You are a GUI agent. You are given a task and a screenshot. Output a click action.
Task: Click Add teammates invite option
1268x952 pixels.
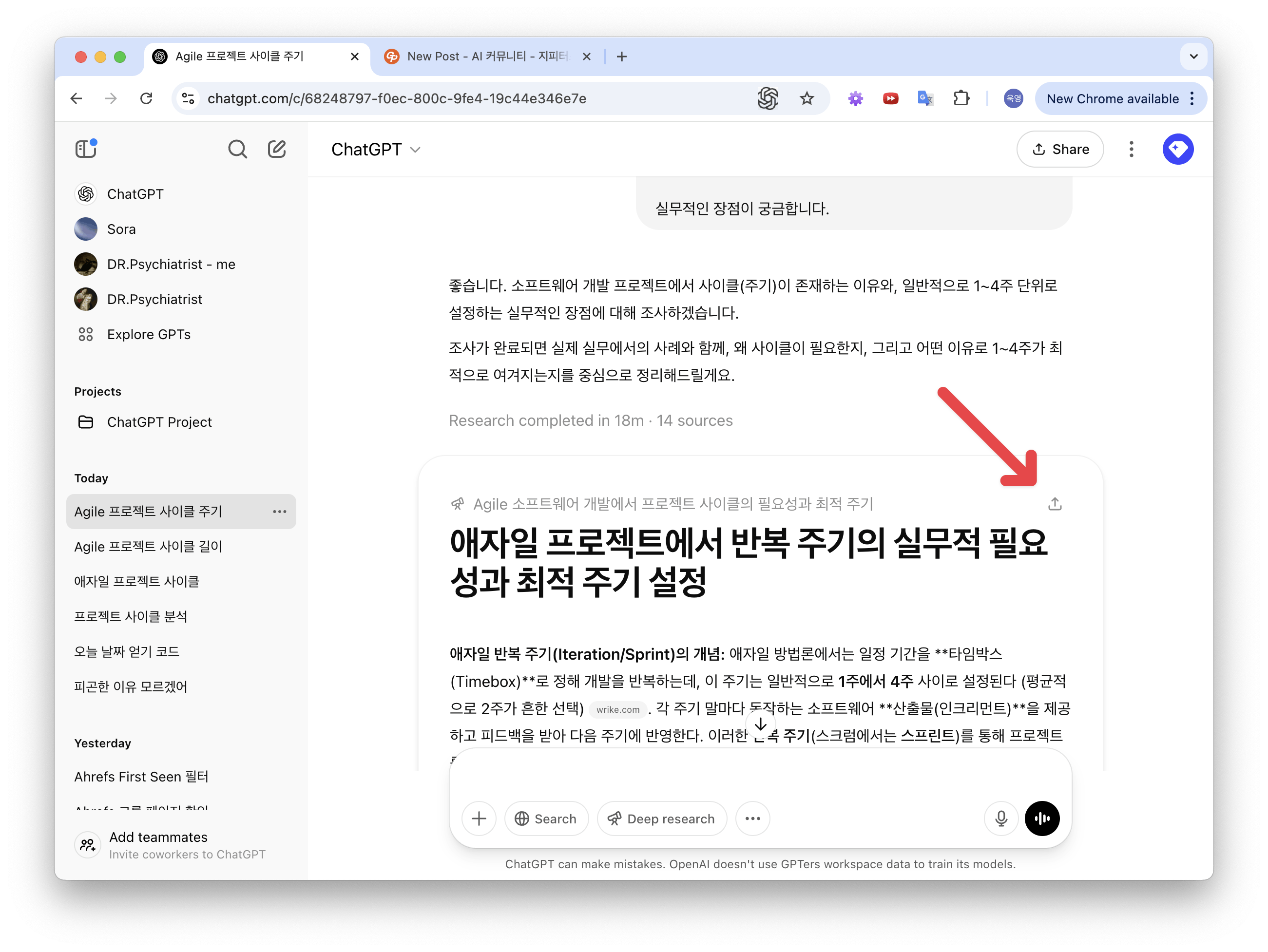click(181, 845)
